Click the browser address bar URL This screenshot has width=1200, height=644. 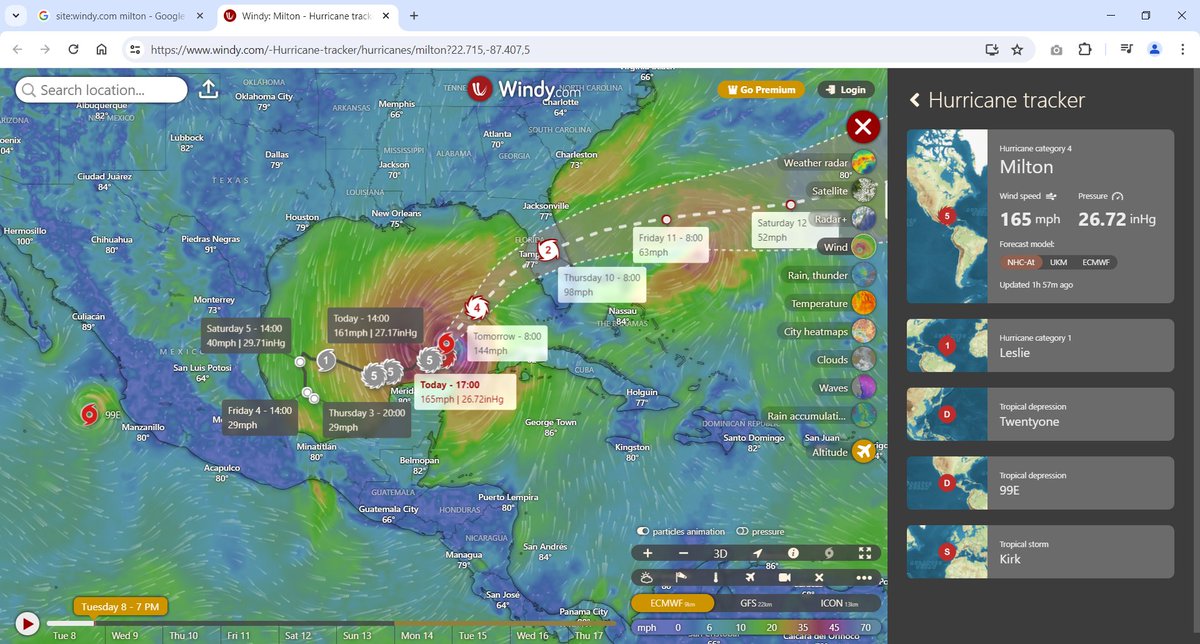click(340, 49)
